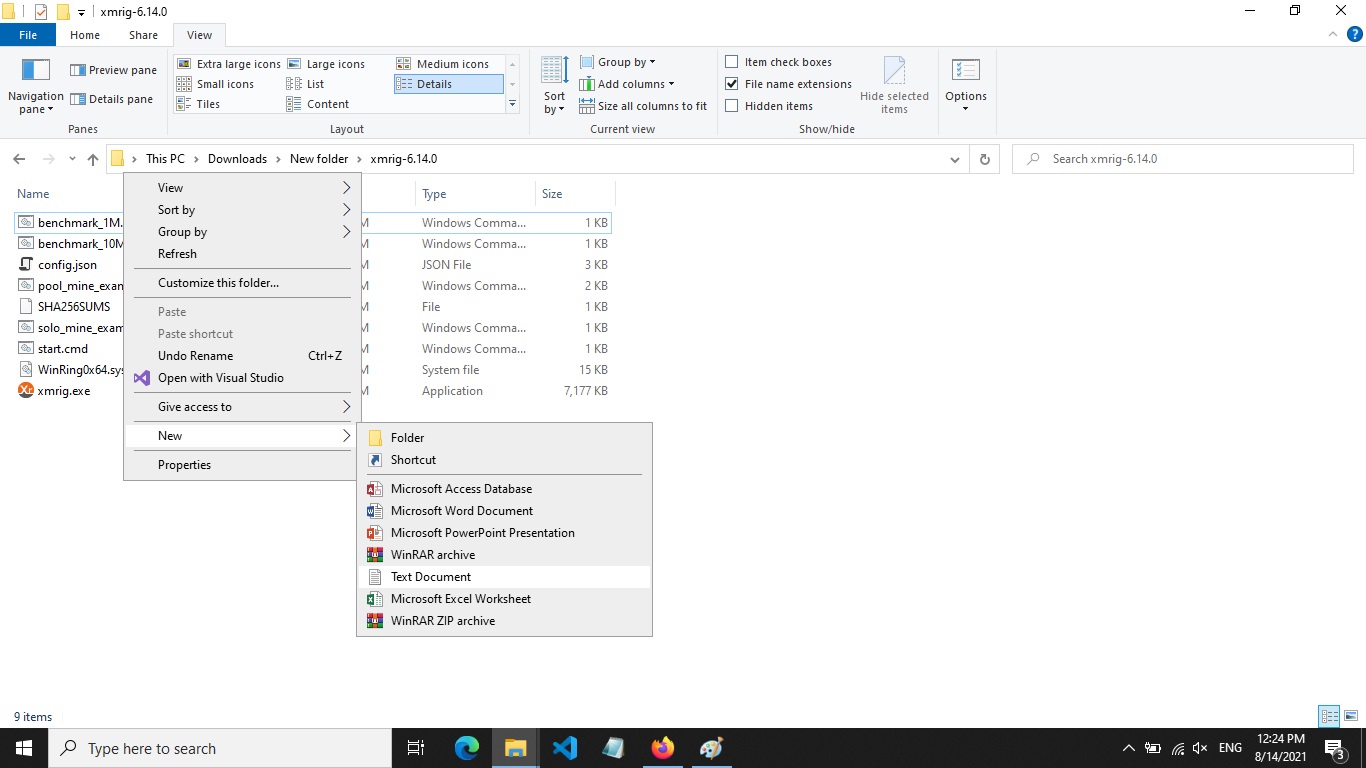
Task: Open the Options button
Action: click(x=966, y=86)
